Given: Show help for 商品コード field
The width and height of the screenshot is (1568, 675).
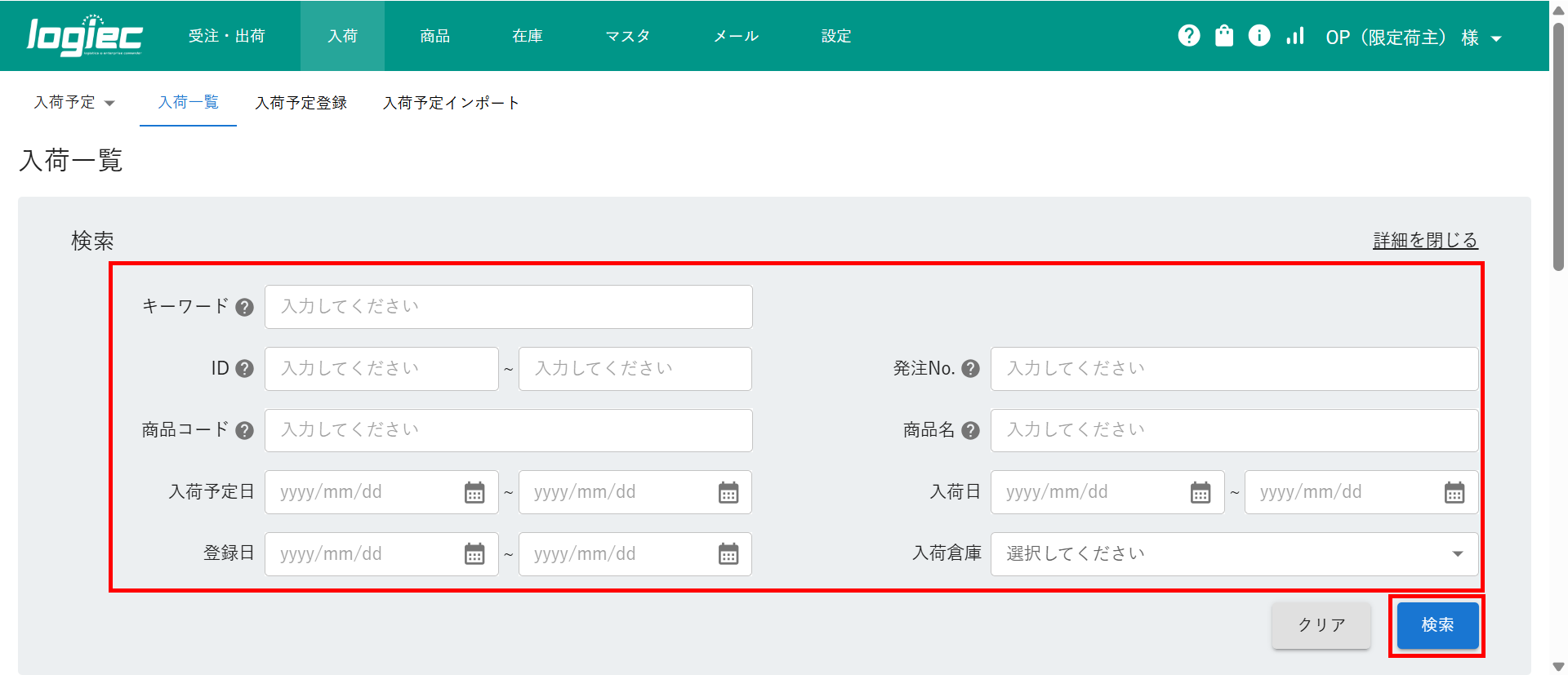Looking at the screenshot, I should pyautogui.click(x=244, y=431).
